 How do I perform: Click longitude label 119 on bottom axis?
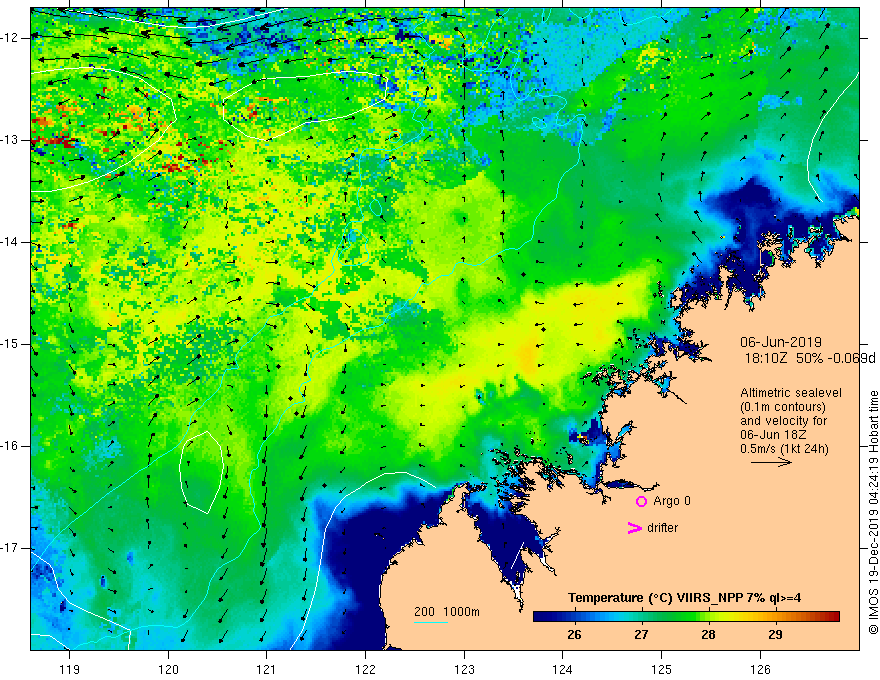(x=70, y=669)
